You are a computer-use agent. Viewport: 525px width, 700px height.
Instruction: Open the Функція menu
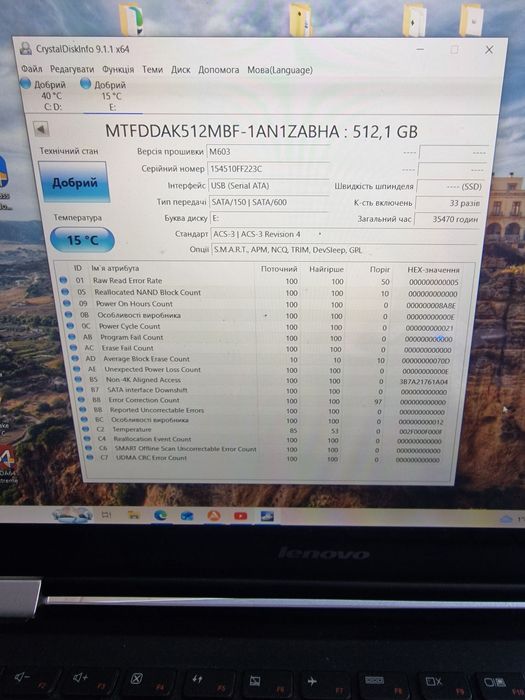[x=118, y=70]
